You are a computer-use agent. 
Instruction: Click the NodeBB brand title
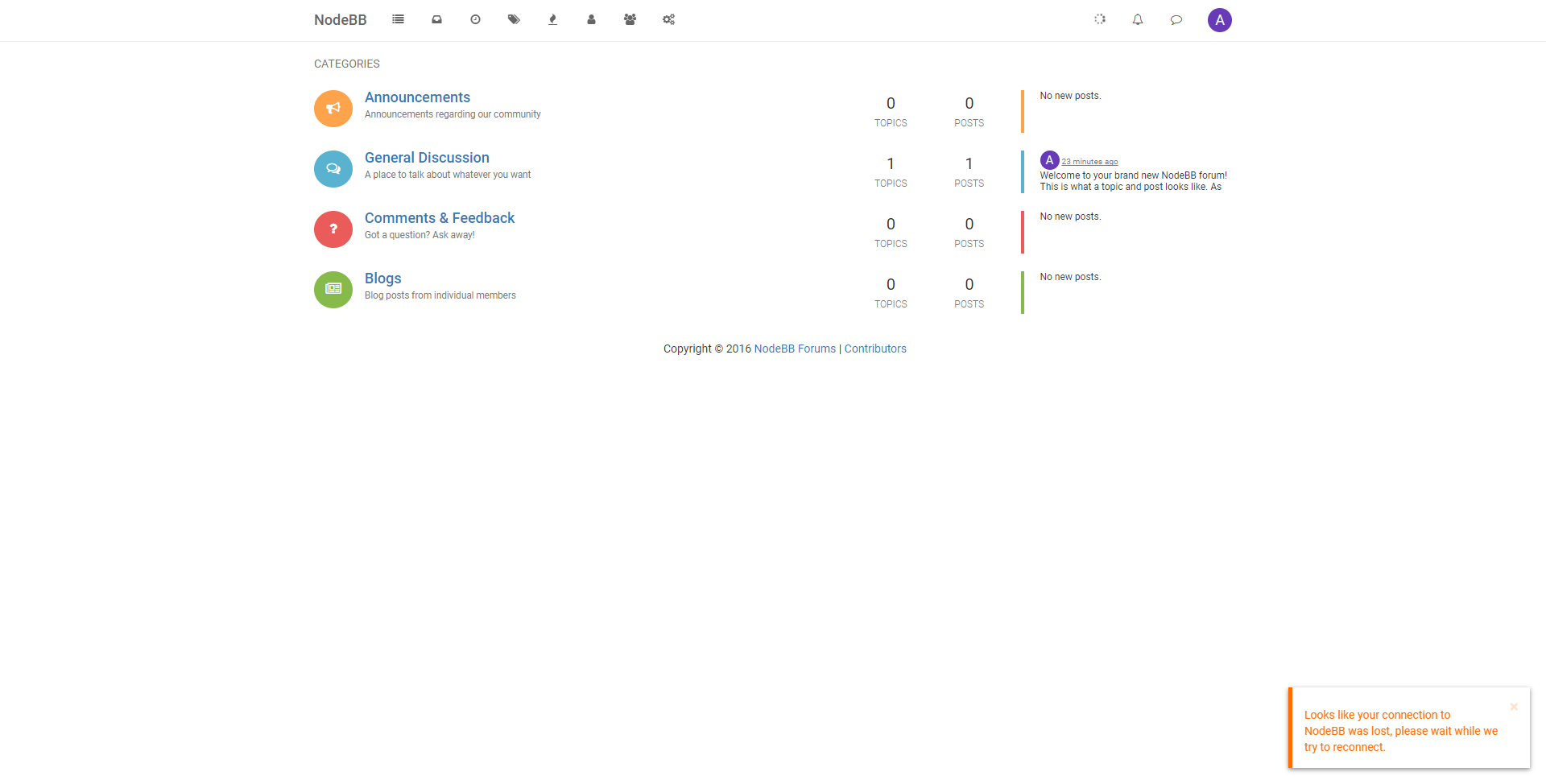[340, 20]
